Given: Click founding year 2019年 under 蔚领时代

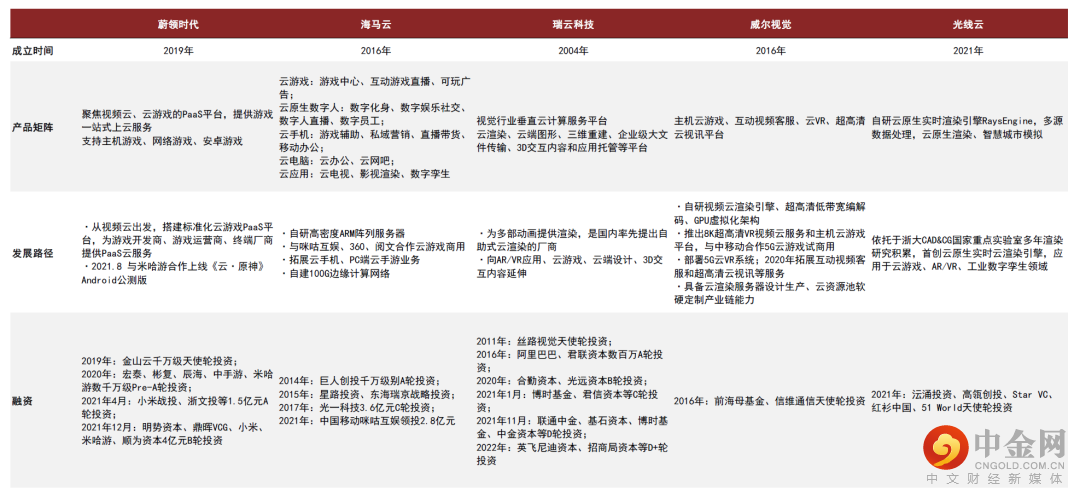Looking at the screenshot, I should (x=178, y=51).
